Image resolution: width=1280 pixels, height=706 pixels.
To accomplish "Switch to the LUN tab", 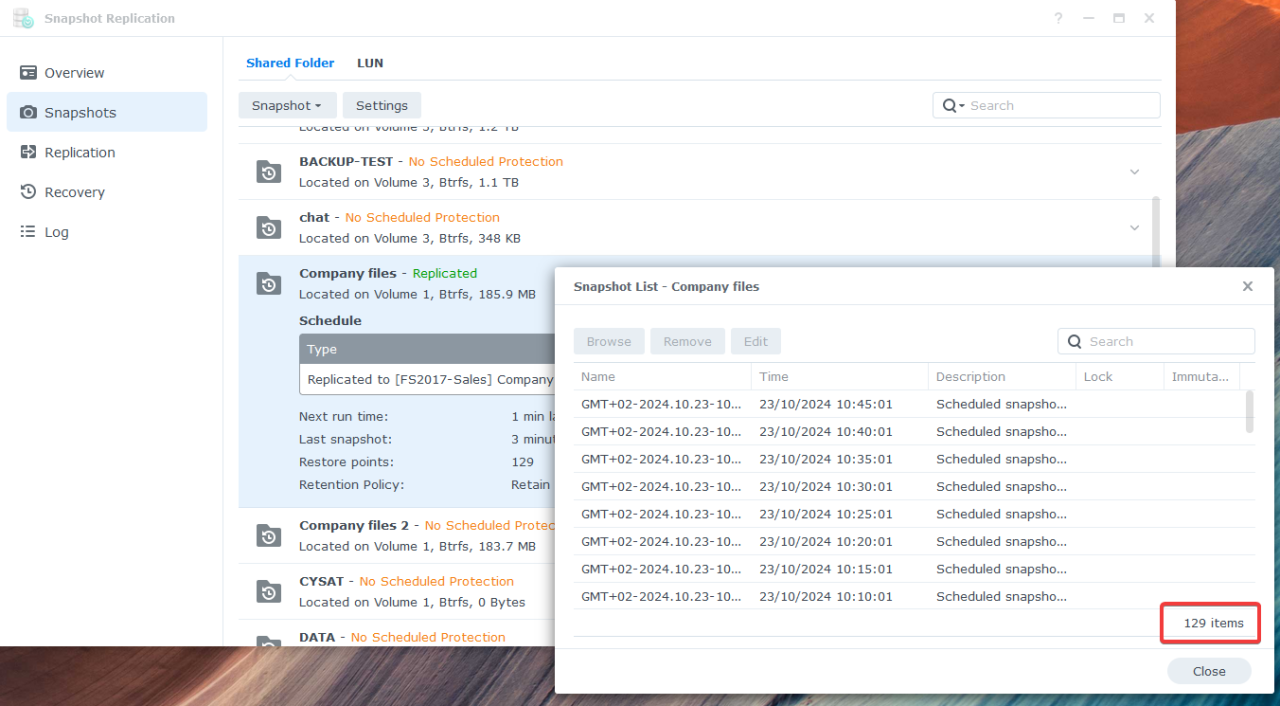I will 370,63.
